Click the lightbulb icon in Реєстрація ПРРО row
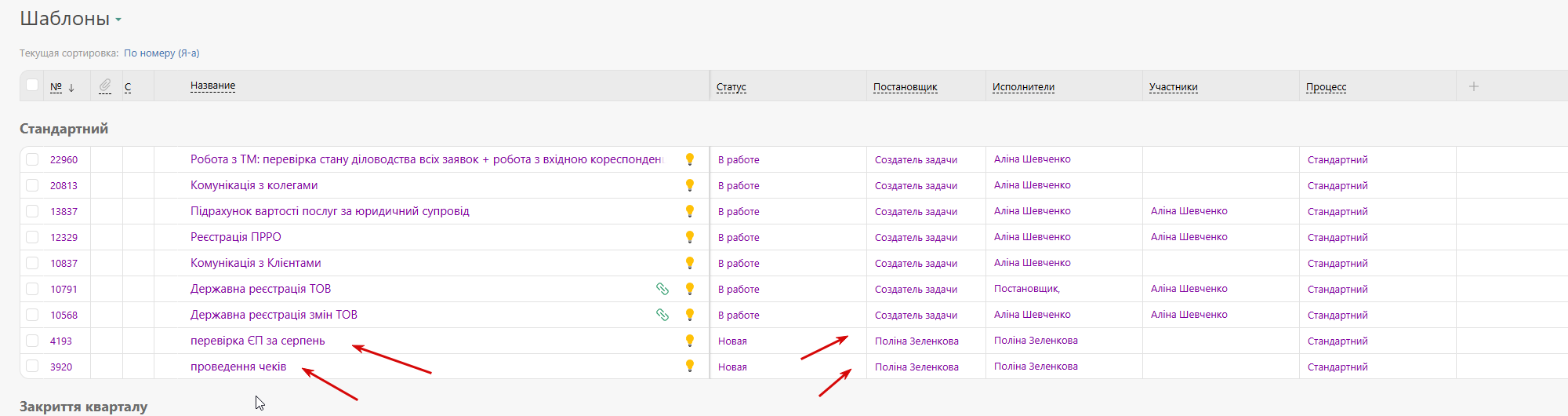The image size is (1568, 416). (x=690, y=237)
